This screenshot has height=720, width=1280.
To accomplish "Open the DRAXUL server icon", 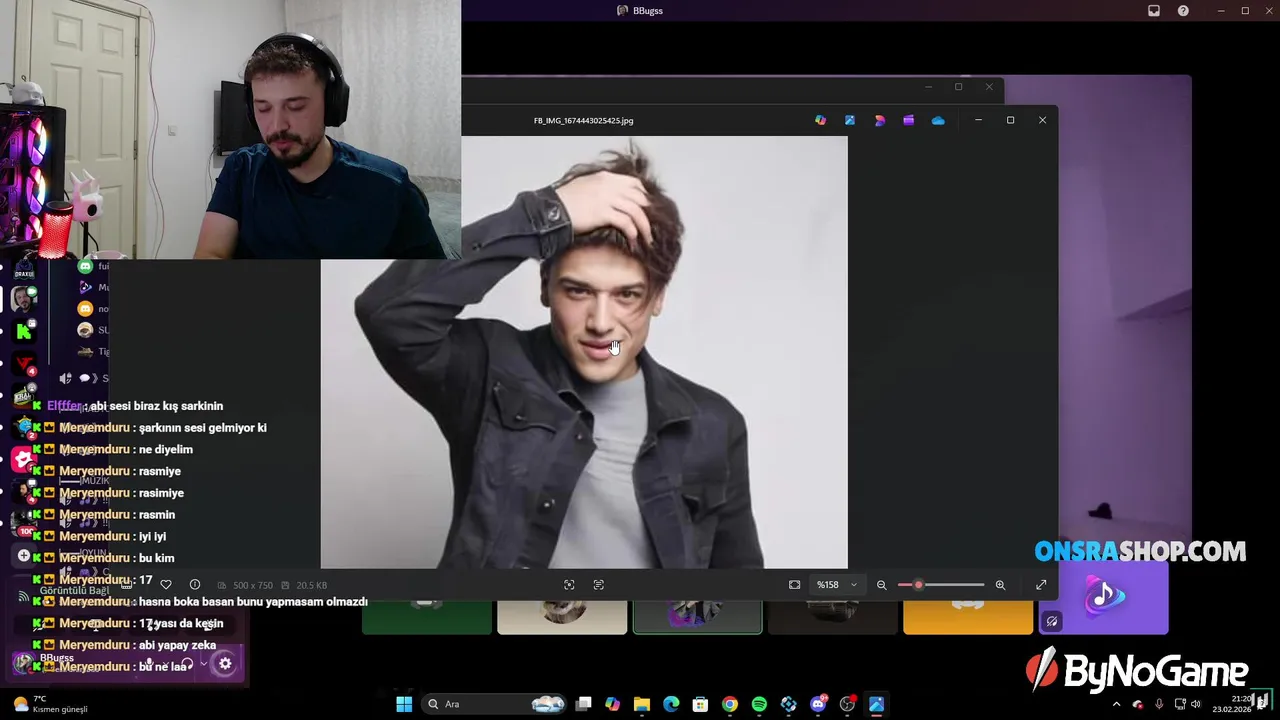I will (24, 268).
